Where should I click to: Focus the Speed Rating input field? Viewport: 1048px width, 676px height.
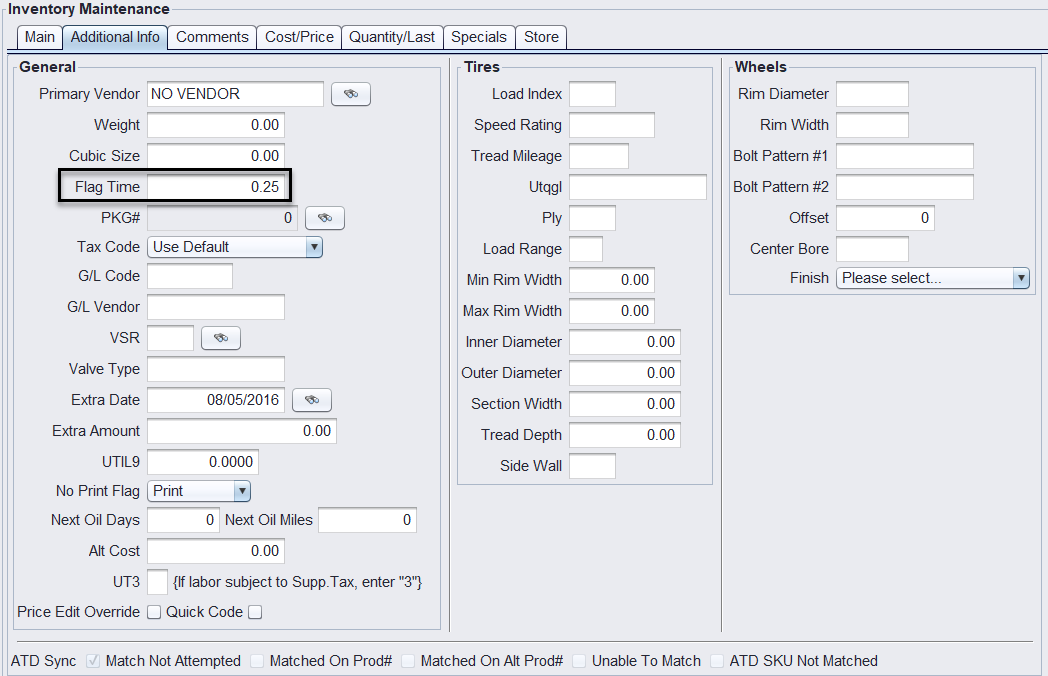pyautogui.click(x=611, y=125)
